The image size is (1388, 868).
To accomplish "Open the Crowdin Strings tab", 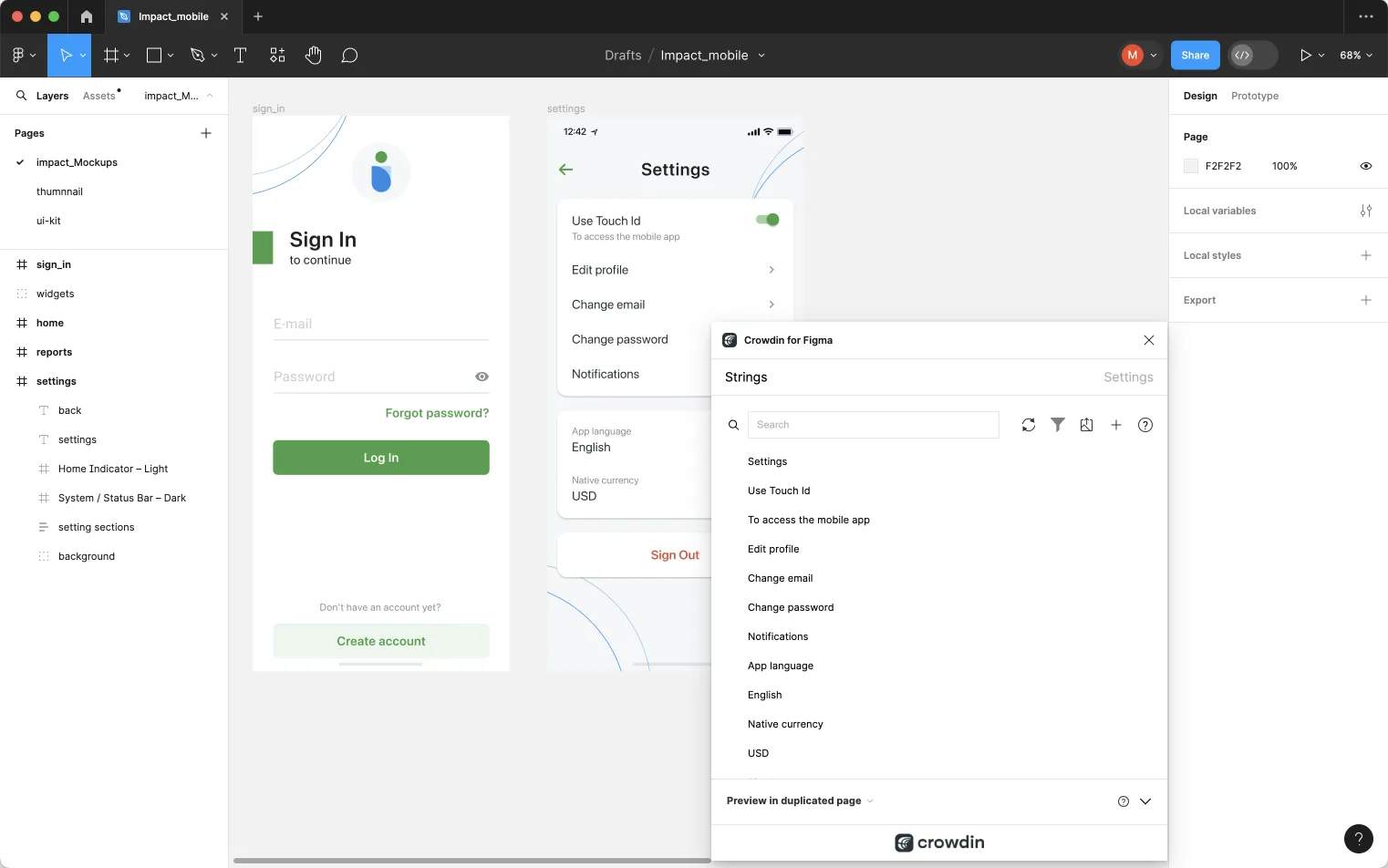I will click(746, 377).
